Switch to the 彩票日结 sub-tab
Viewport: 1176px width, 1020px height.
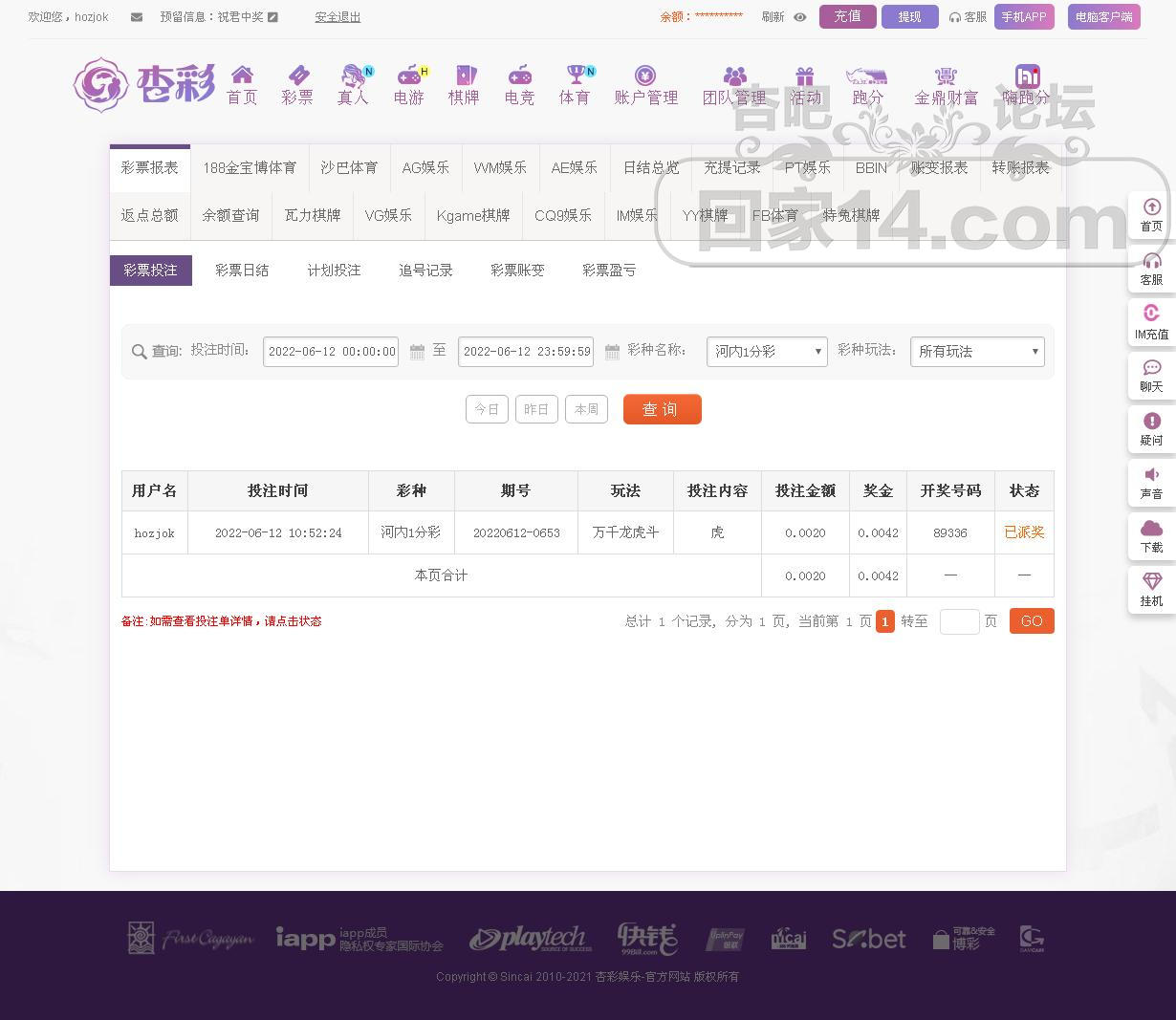[x=242, y=271]
